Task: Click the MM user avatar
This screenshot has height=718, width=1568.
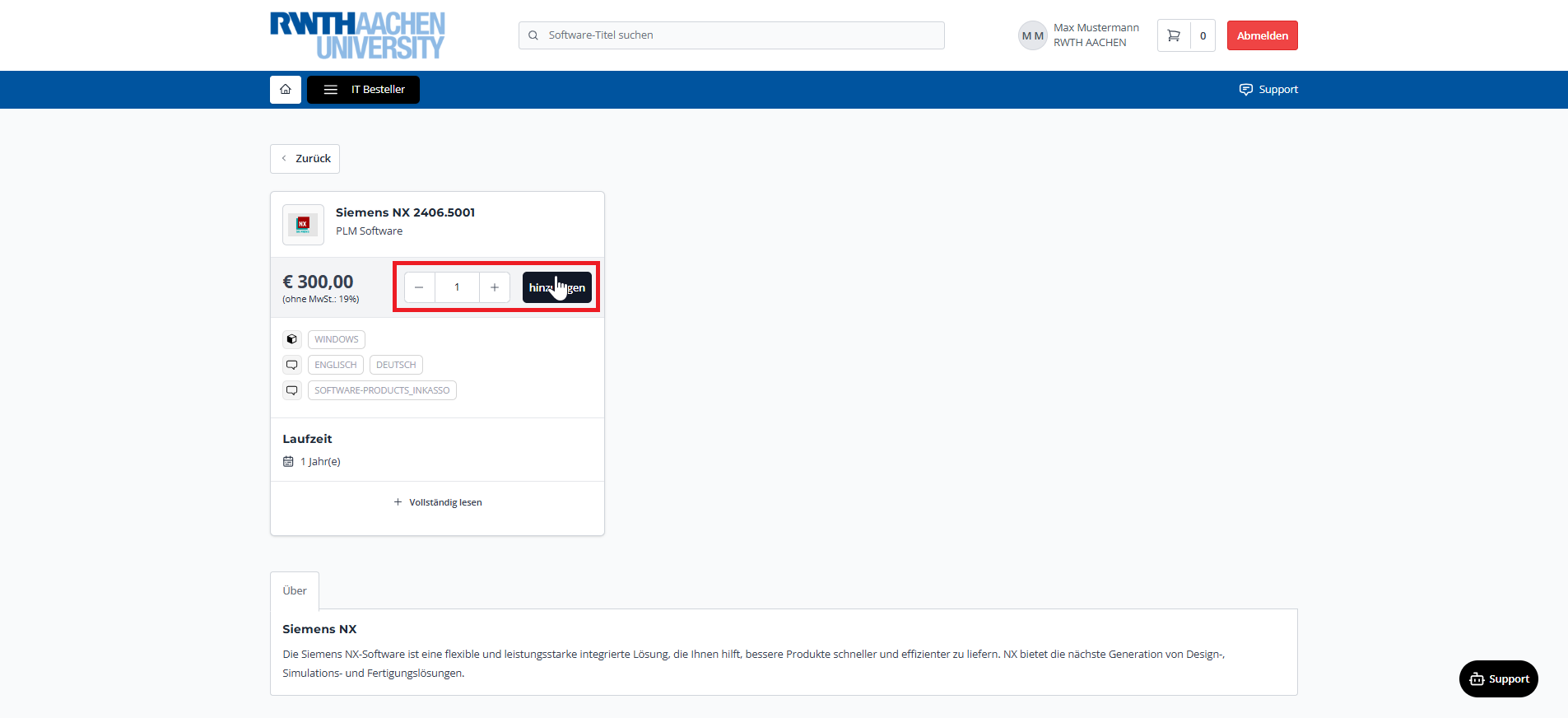Action: (x=1032, y=35)
